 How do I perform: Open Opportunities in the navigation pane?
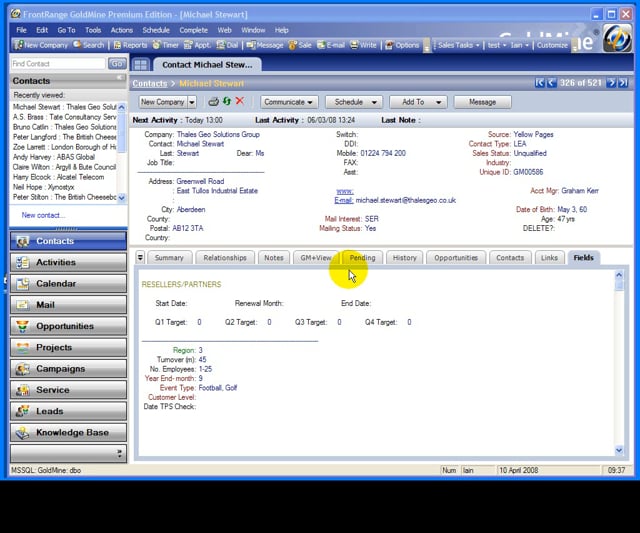69,326
